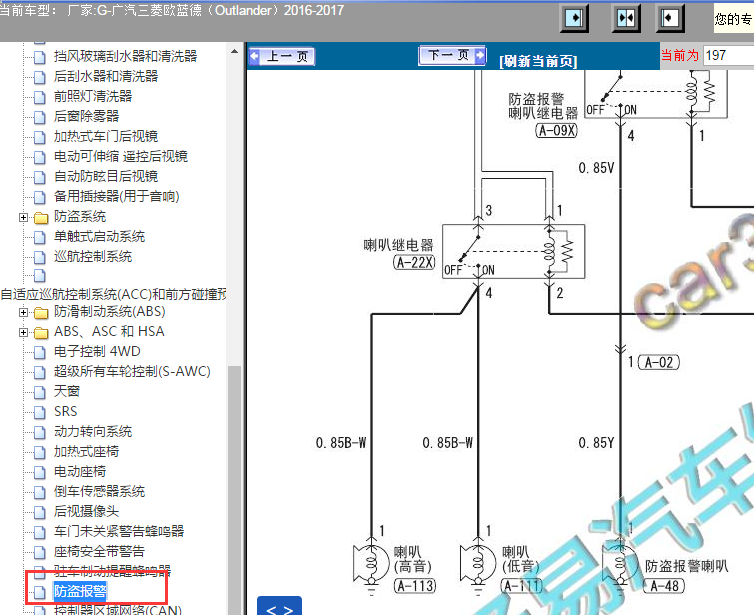Screen dimensions: 754x615
Task: Open 挡风玻璃刮水器和清洗器 tree item
Action: [x=126, y=56]
